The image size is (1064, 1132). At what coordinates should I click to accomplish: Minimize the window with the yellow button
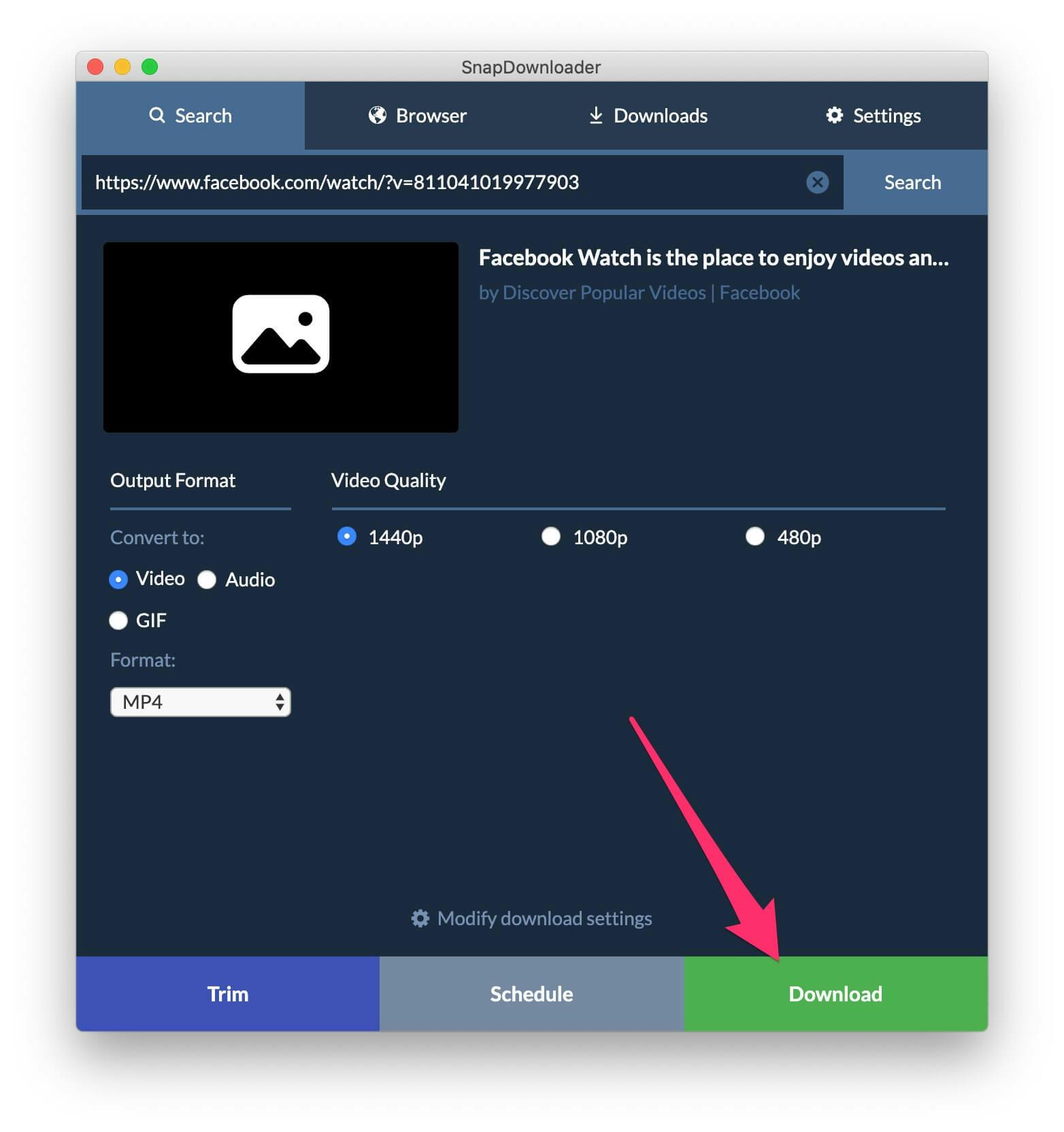(122, 67)
